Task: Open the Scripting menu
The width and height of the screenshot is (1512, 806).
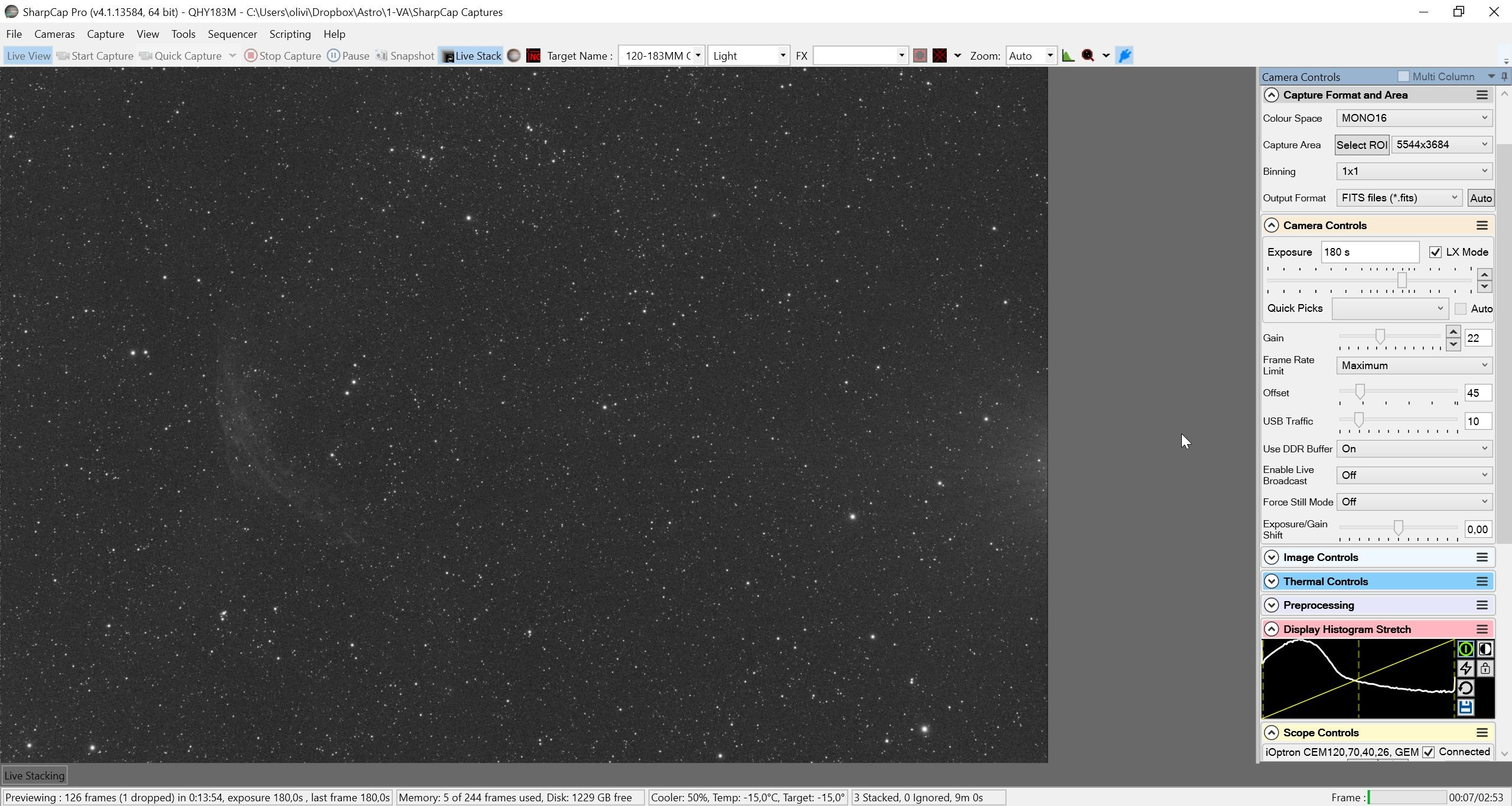Action: (290, 34)
